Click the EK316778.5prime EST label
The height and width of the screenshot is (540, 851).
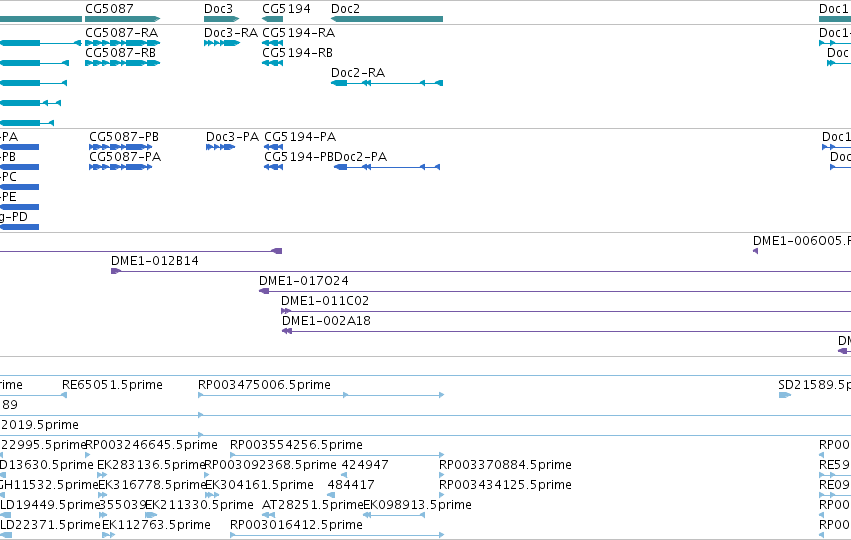click(x=152, y=485)
